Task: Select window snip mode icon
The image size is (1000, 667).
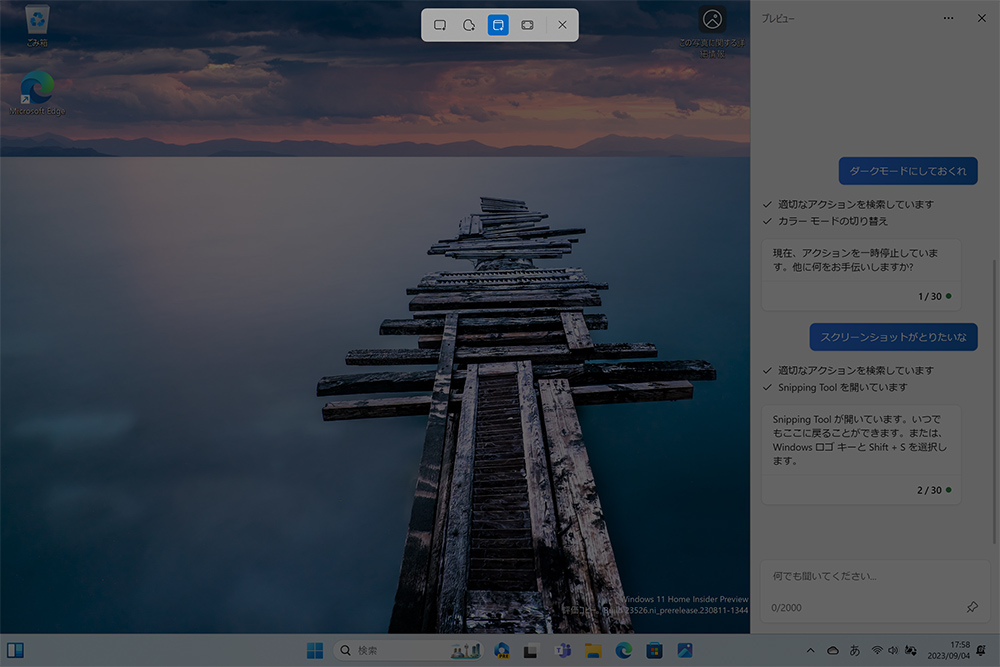Action: click(x=498, y=25)
